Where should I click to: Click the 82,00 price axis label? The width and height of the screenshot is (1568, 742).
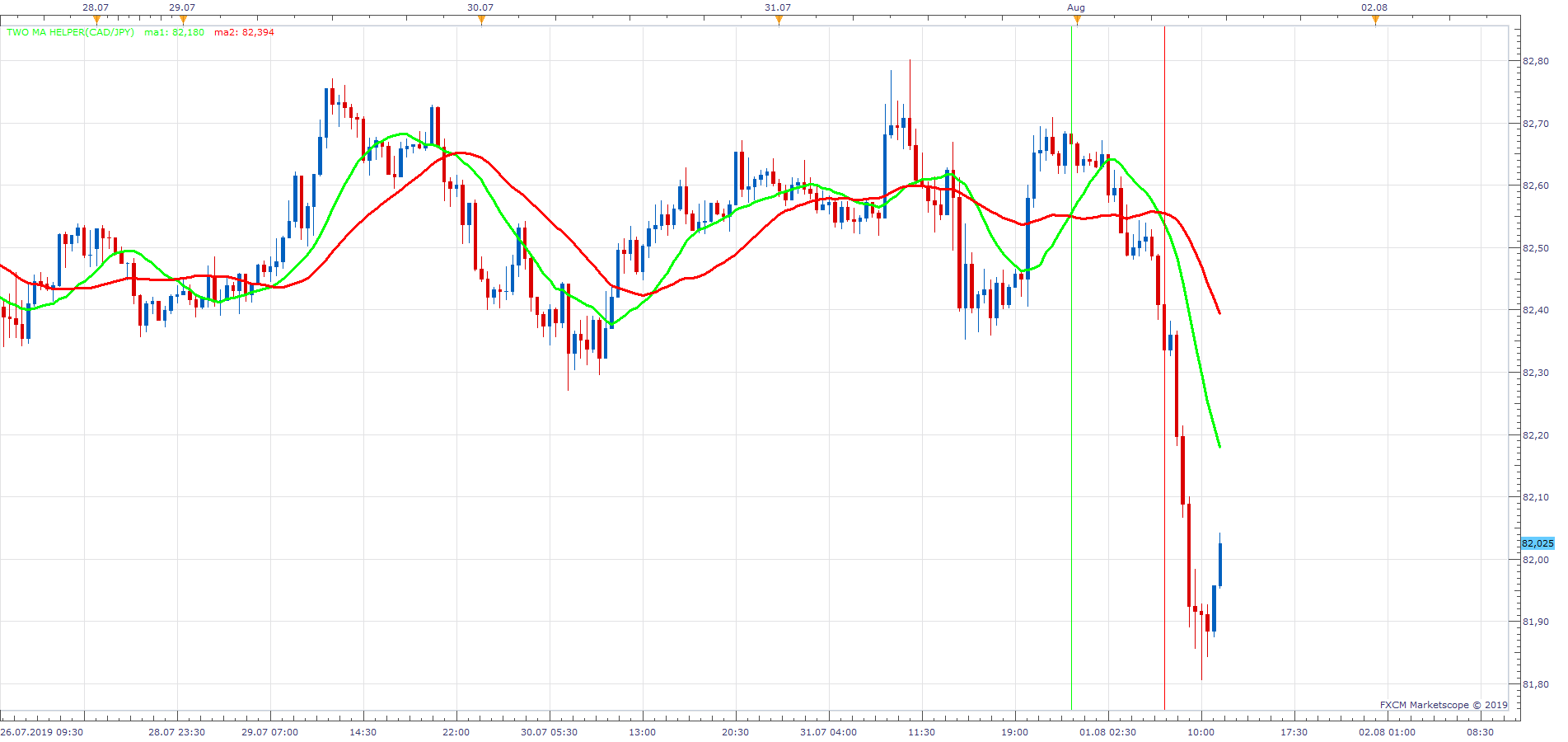tap(1536, 560)
